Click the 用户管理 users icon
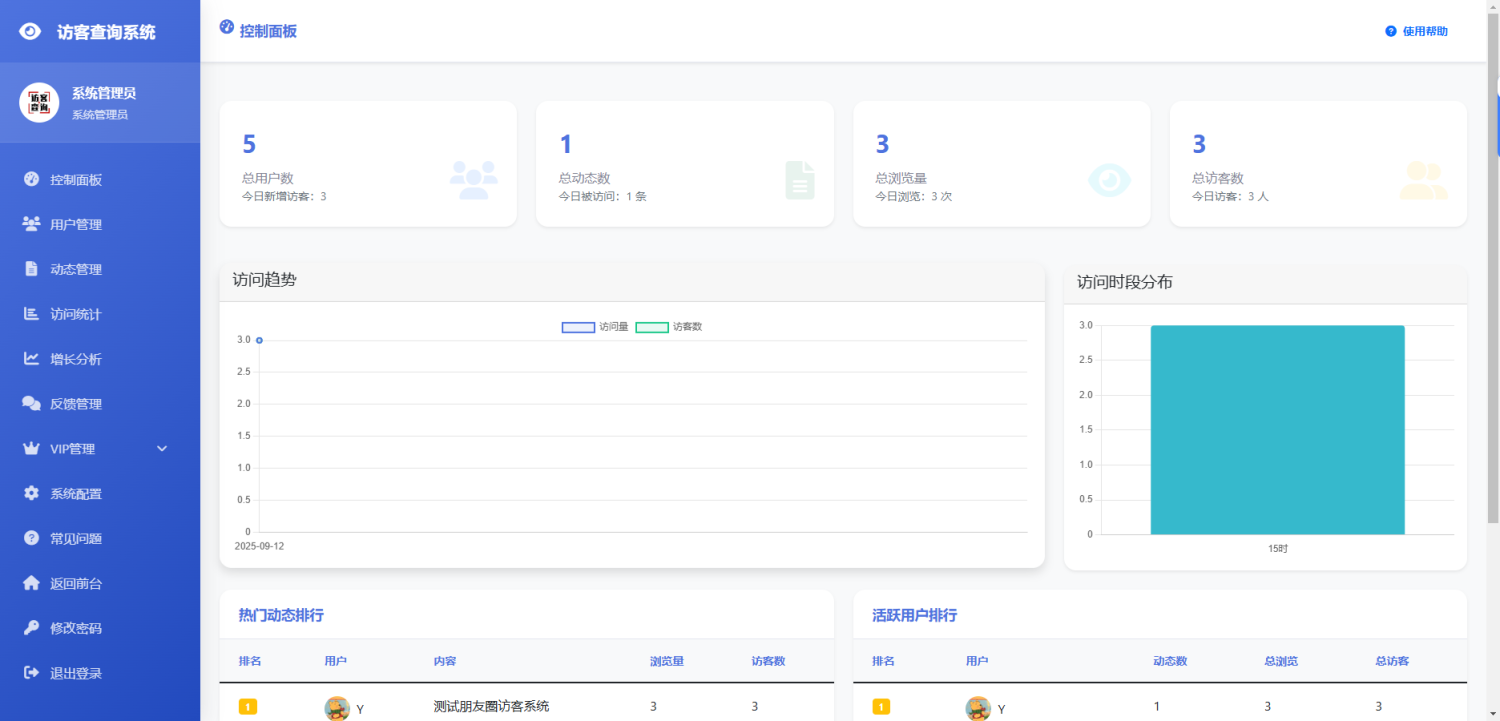This screenshot has height=721, width=1500. pos(31,224)
